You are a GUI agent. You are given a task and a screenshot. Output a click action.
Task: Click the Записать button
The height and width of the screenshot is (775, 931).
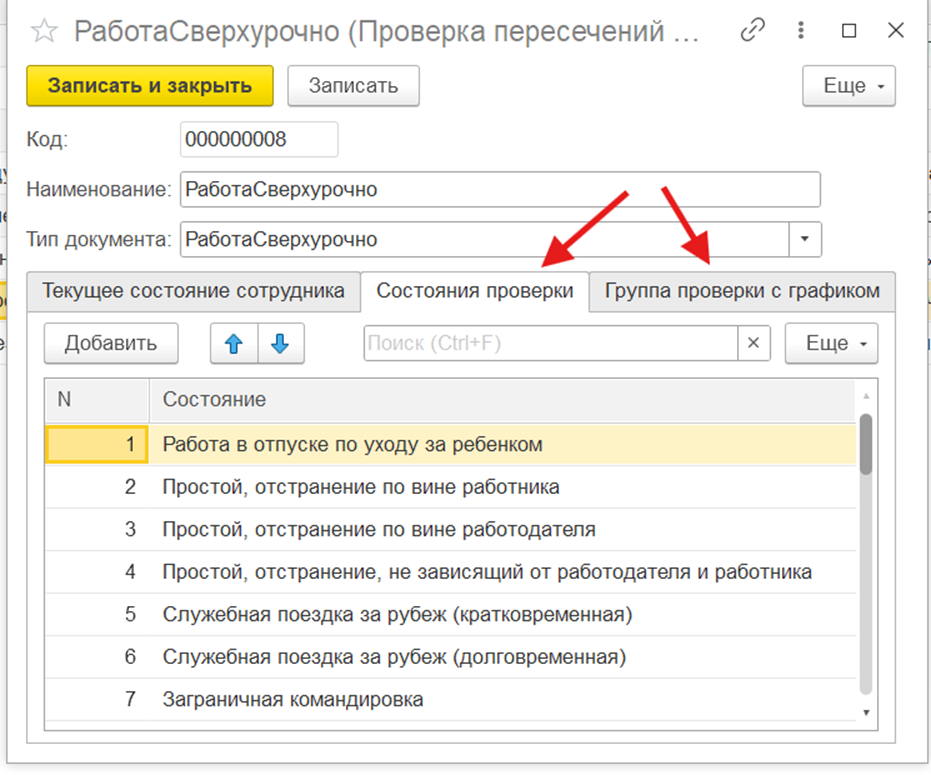[x=353, y=86]
